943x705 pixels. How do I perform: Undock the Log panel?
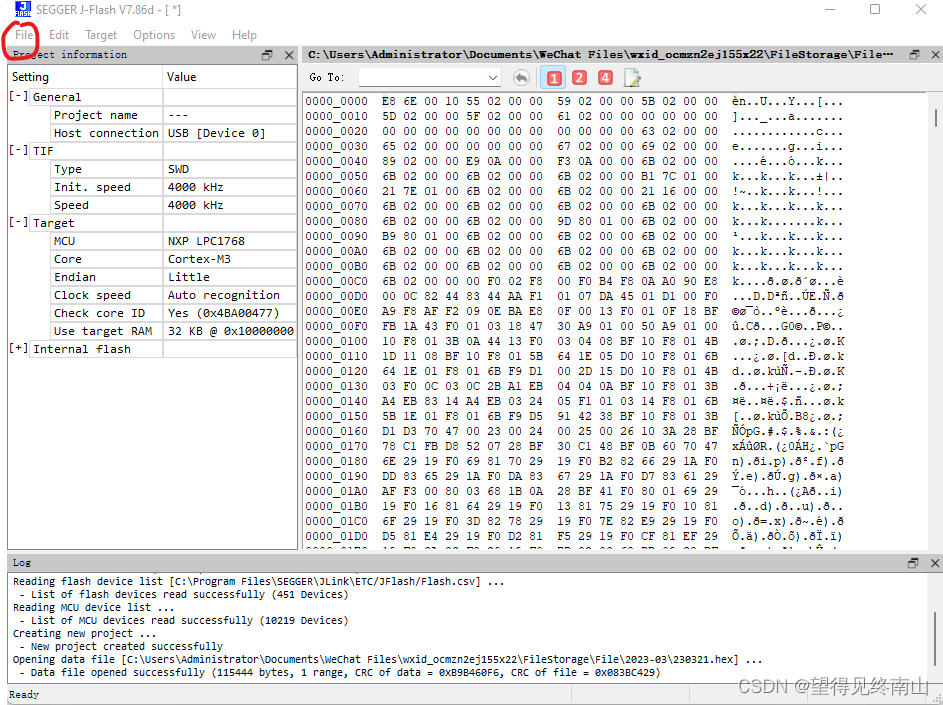pyautogui.click(x=913, y=563)
